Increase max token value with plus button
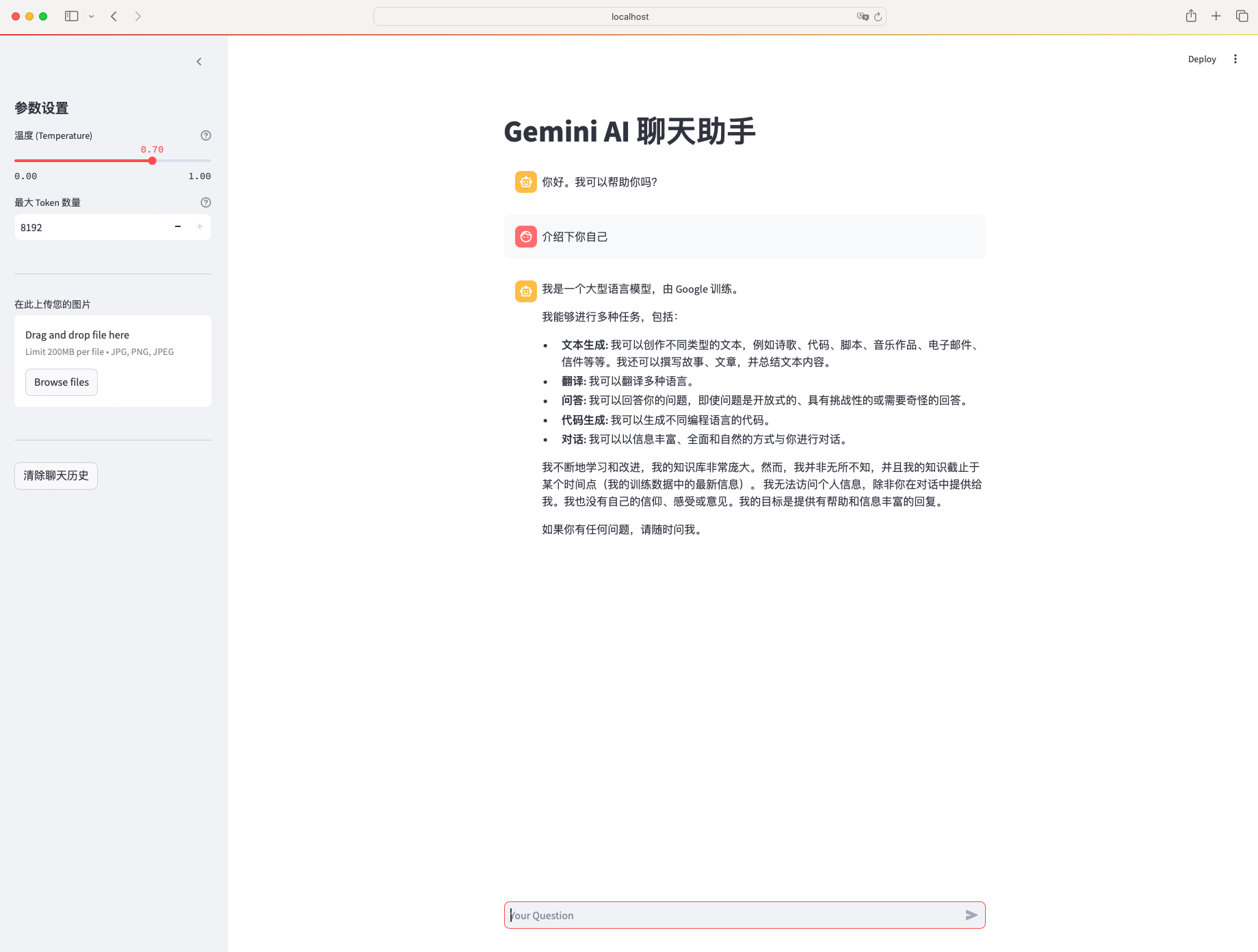The image size is (1258, 952). point(200,227)
